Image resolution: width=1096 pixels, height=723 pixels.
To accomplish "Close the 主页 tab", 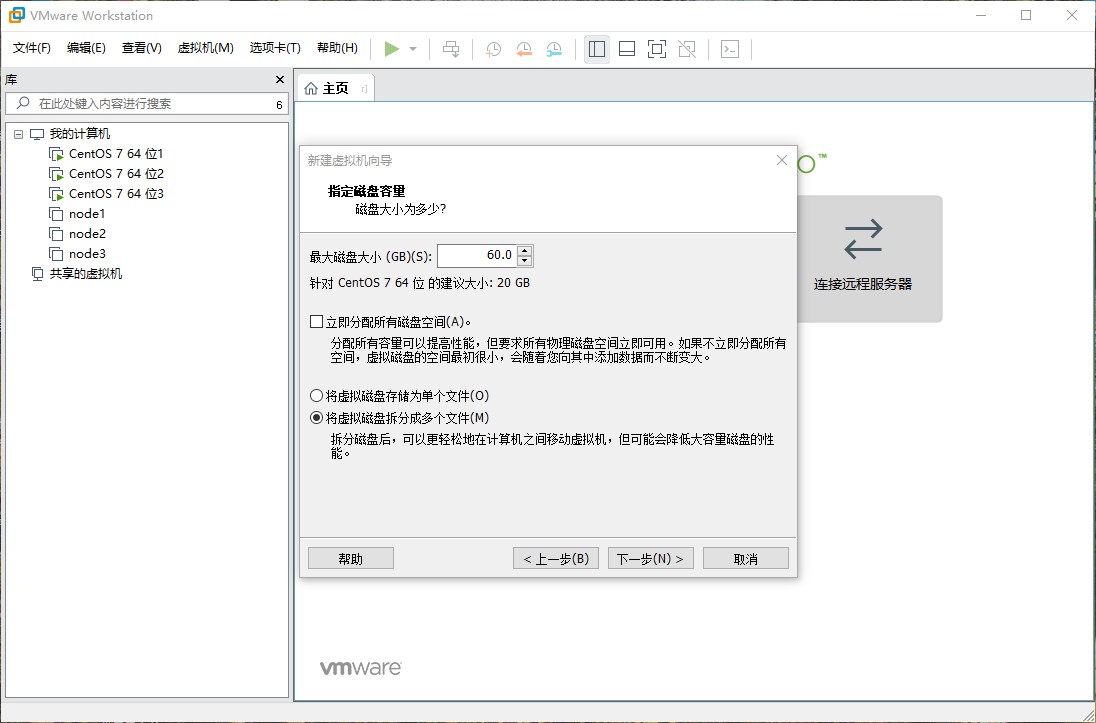I will (364, 88).
